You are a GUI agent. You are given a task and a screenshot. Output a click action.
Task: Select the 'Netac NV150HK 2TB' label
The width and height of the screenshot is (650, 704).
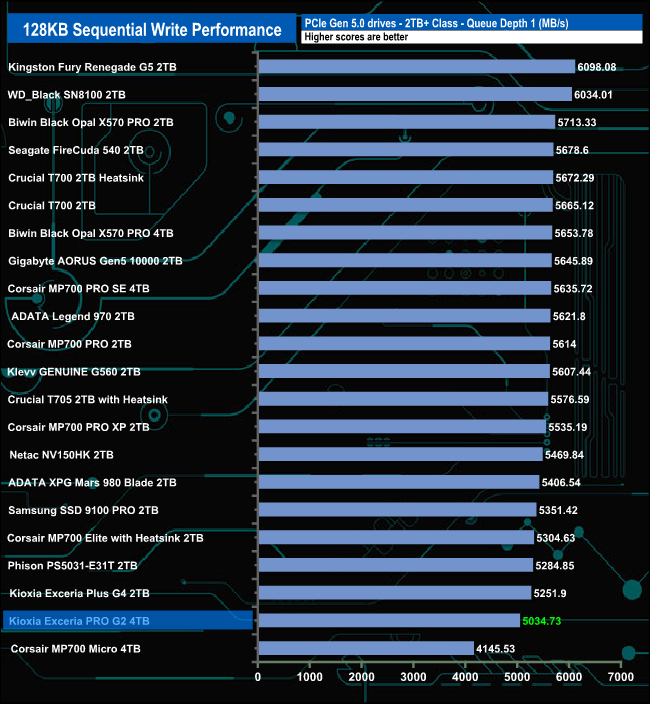(x=61, y=455)
